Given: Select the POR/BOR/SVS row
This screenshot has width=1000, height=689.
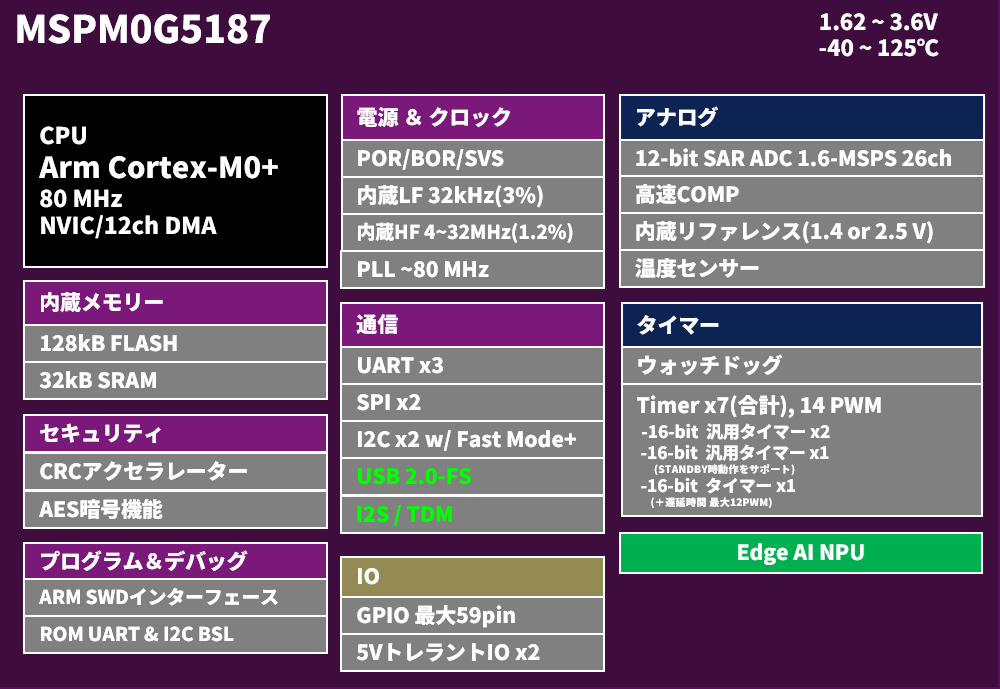Looking at the screenshot, I should [473, 158].
